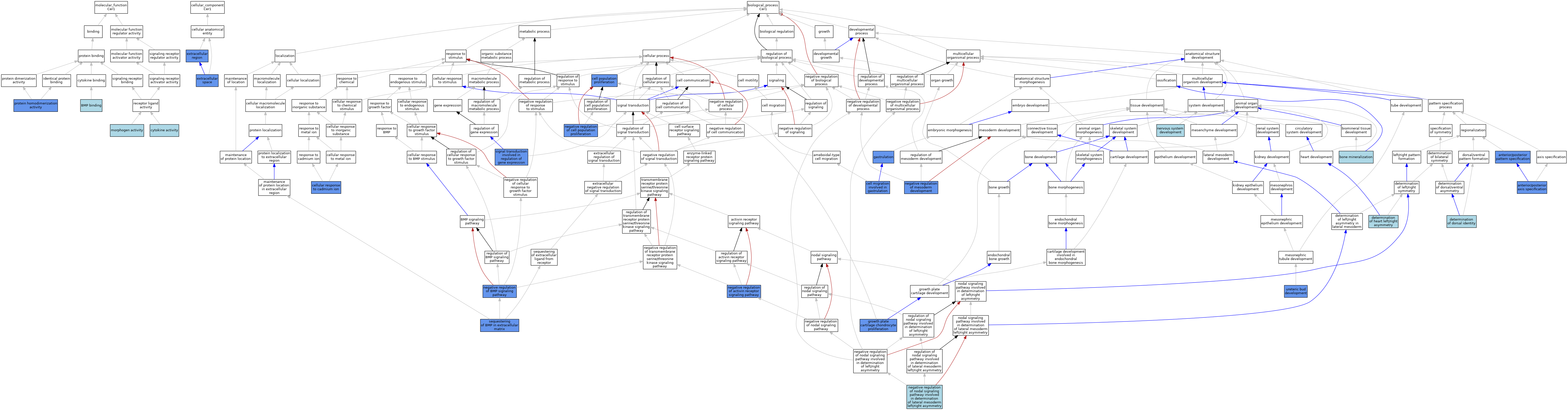Click the 'axis specification' node
Screen dimensions: 1568x410
[x=1552, y=157]
